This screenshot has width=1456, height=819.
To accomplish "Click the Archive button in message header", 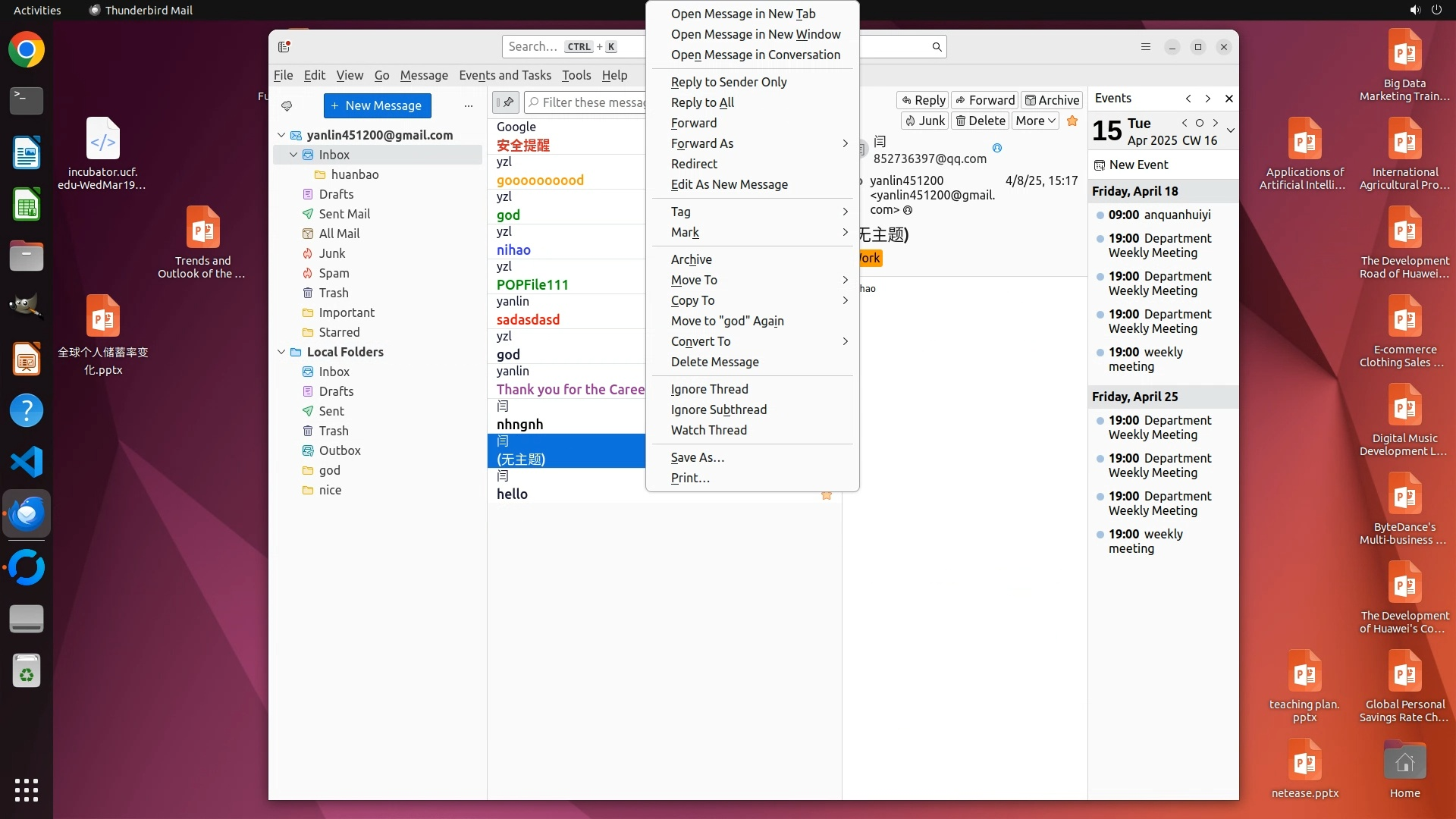I will coord(1052,100).
